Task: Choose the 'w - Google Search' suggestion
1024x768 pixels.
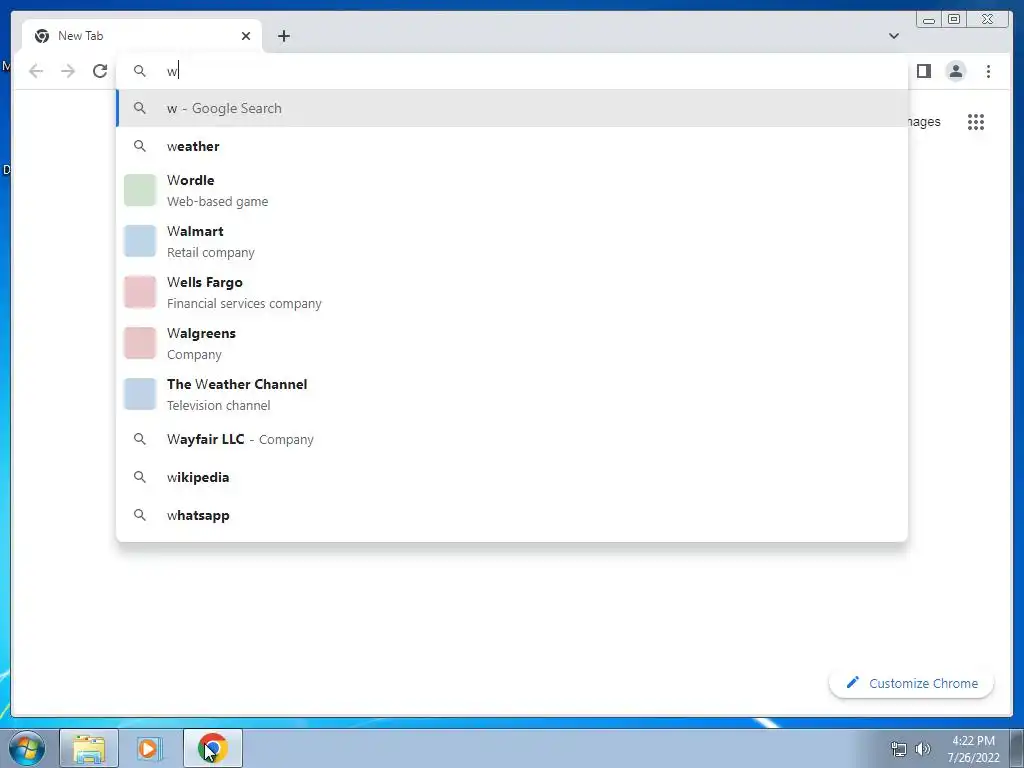Action: coord(512,108)
